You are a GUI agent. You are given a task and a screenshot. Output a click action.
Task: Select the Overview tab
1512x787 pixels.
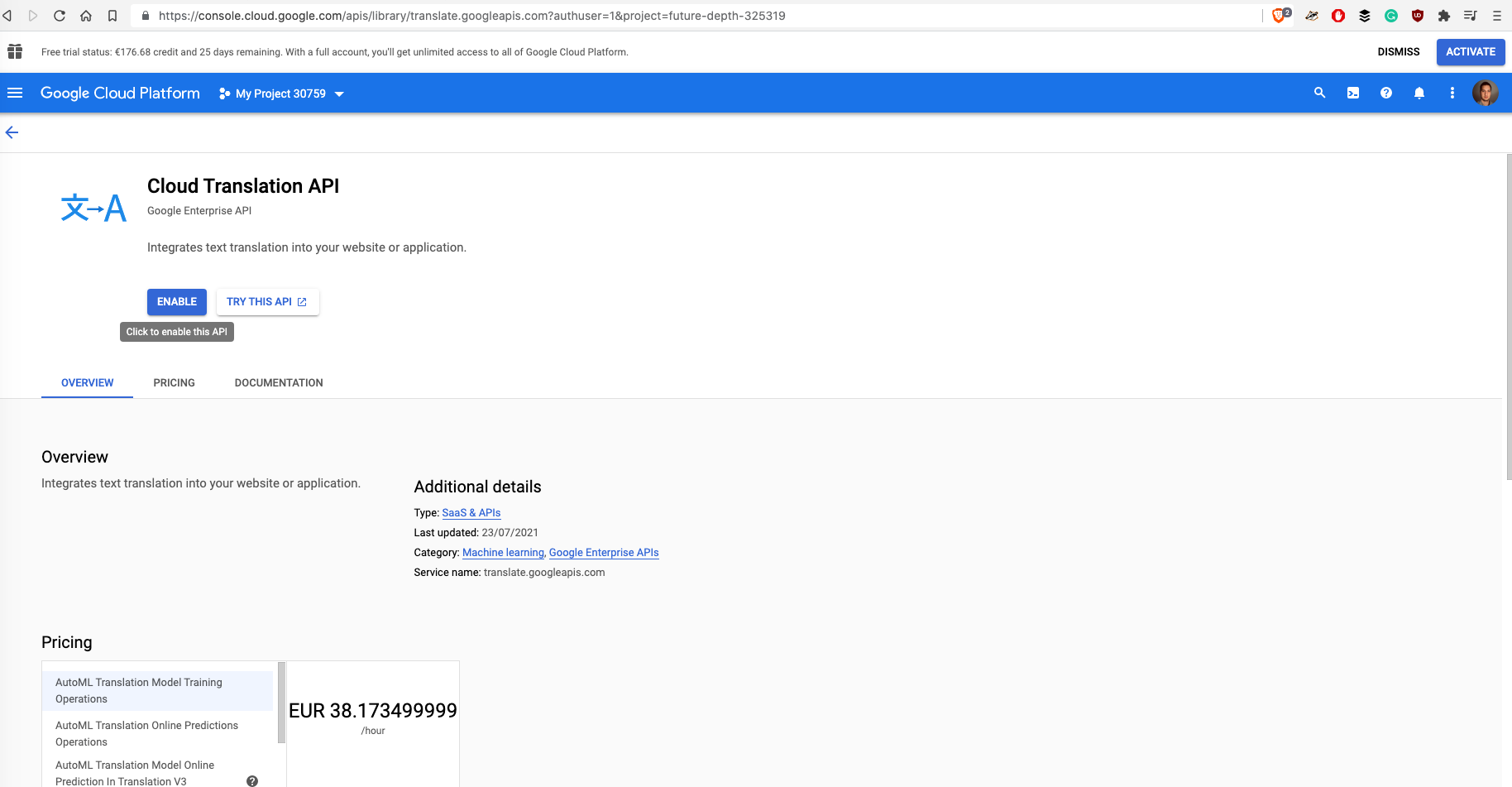coord(87,382)
